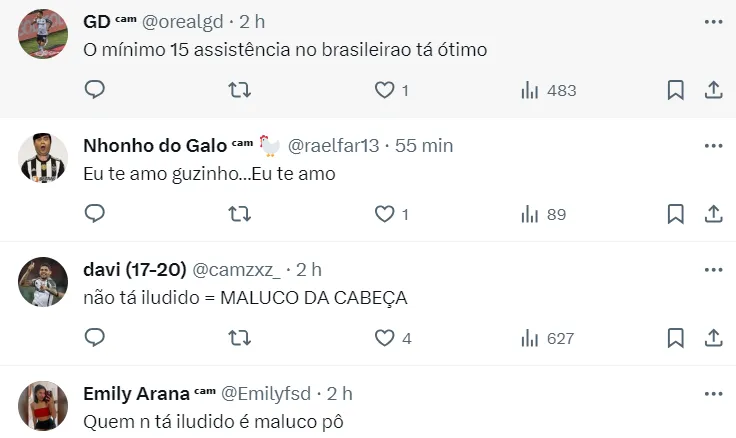Open more options on Nhonho do Galo's tweet
This screenshot has width=736, height=438.
pyautogui.click(x=713, y=146)
